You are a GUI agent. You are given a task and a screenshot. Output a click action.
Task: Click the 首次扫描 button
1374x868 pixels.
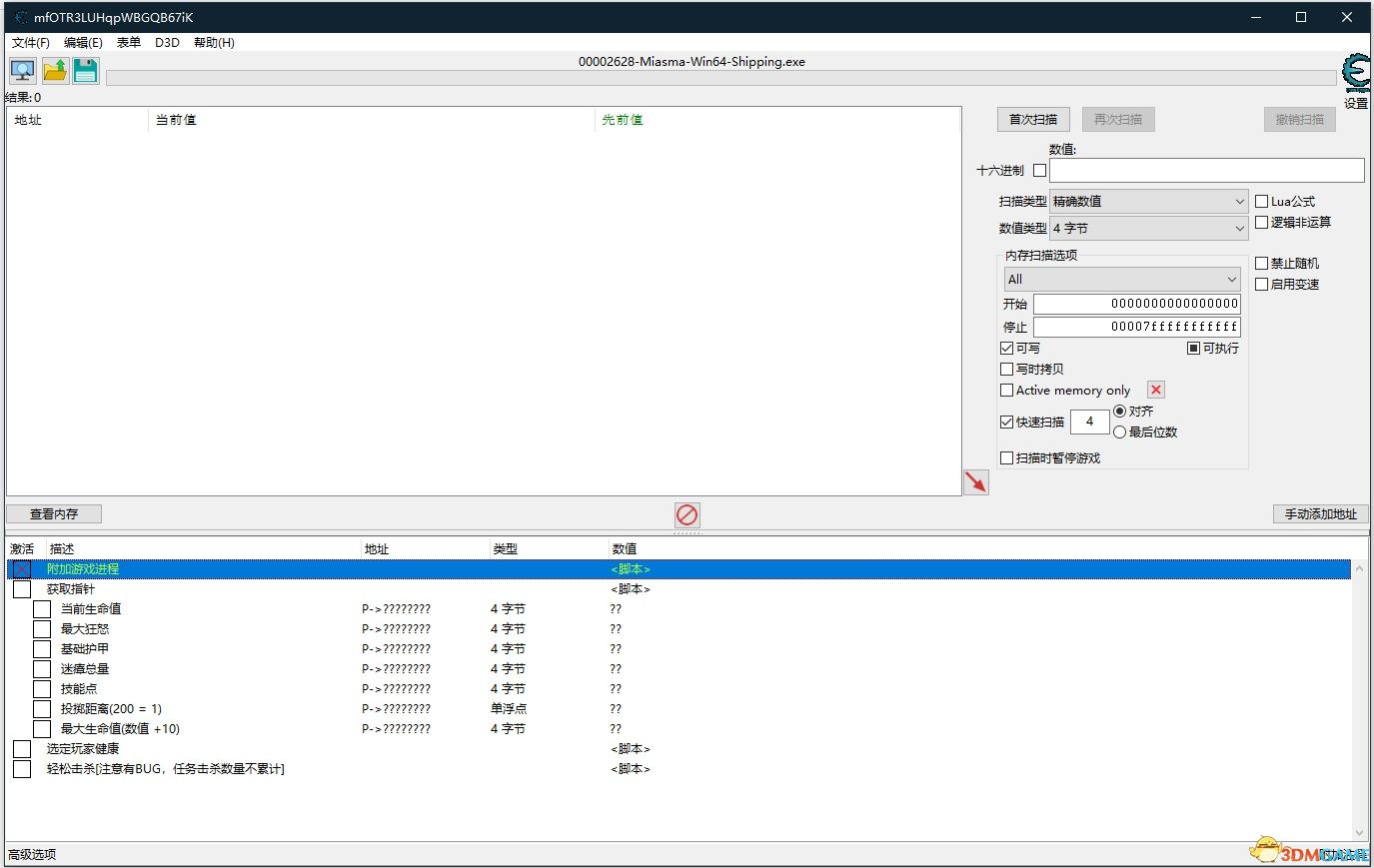click(x=1033, y=119)
